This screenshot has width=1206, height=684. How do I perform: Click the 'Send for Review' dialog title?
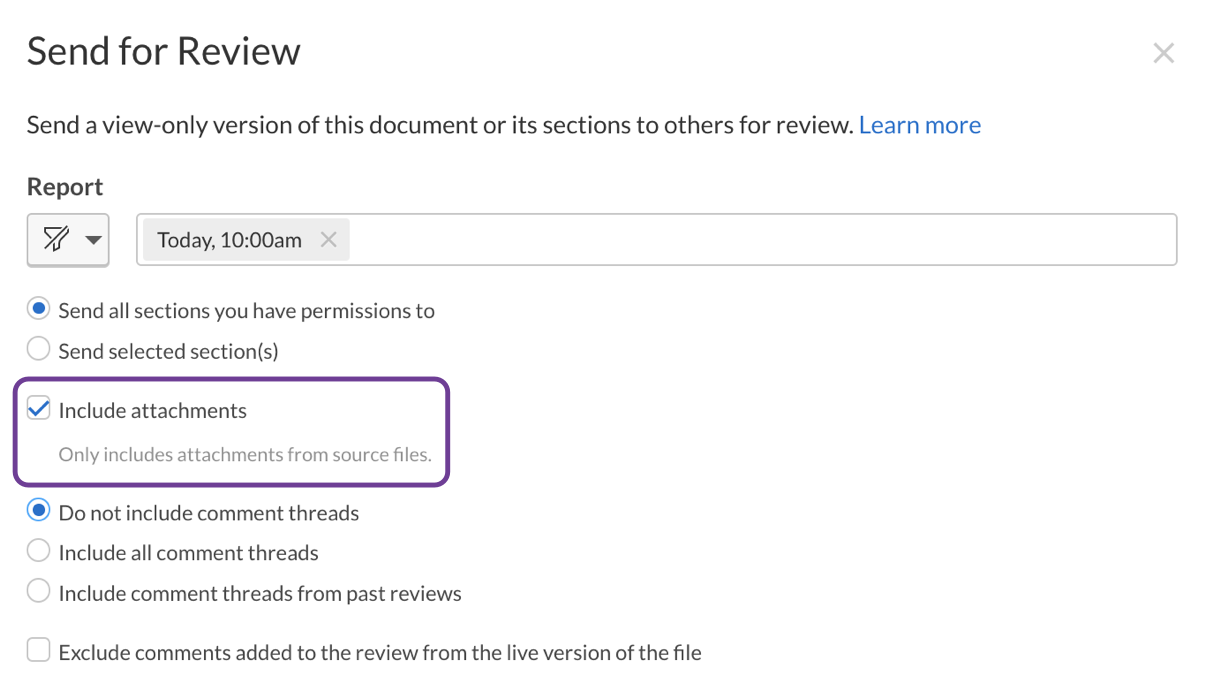[x=163, y=50]
